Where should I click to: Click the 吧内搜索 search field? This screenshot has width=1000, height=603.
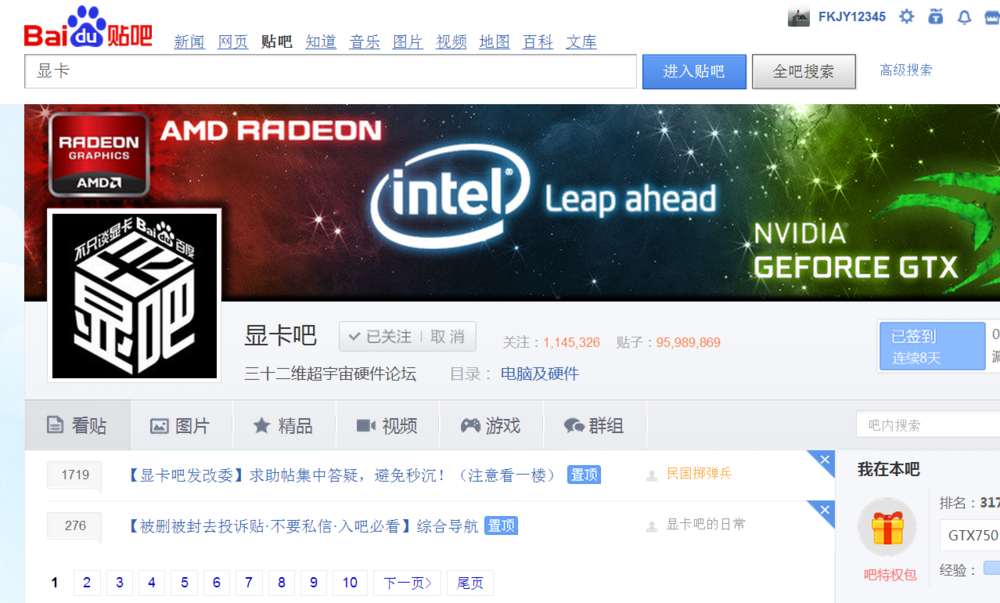coord(928,425)
